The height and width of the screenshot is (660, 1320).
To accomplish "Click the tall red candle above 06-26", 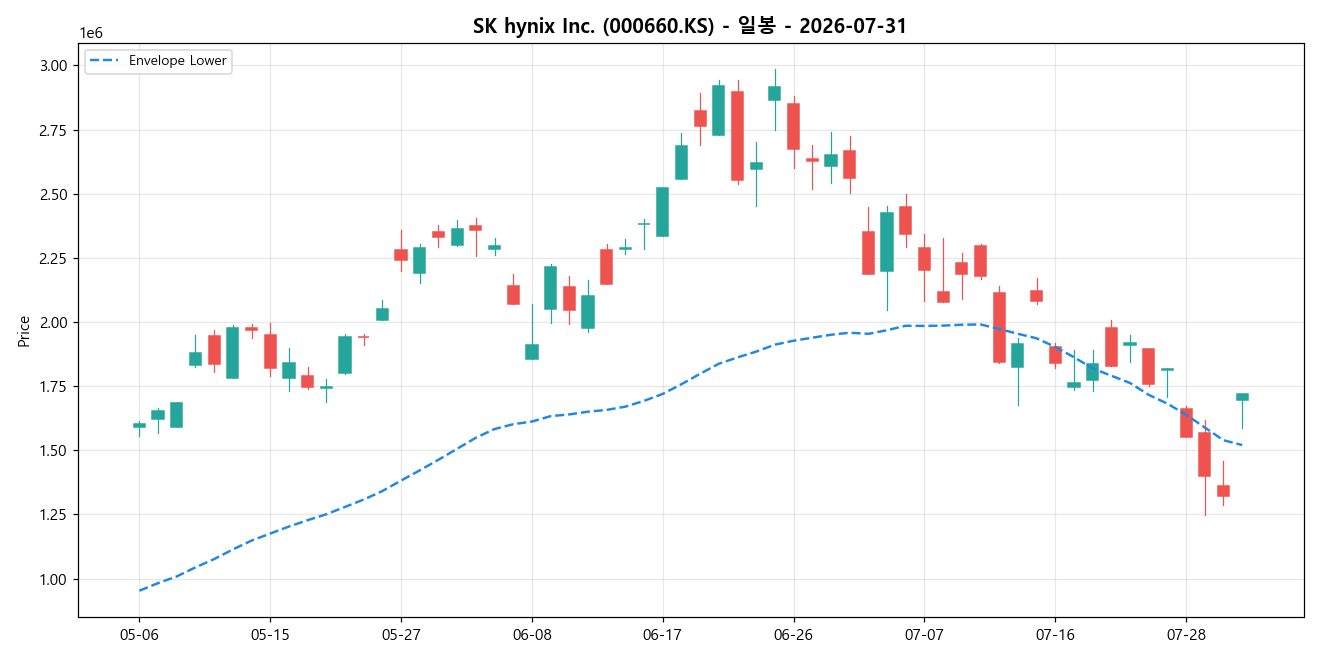I will coord(793,126).
